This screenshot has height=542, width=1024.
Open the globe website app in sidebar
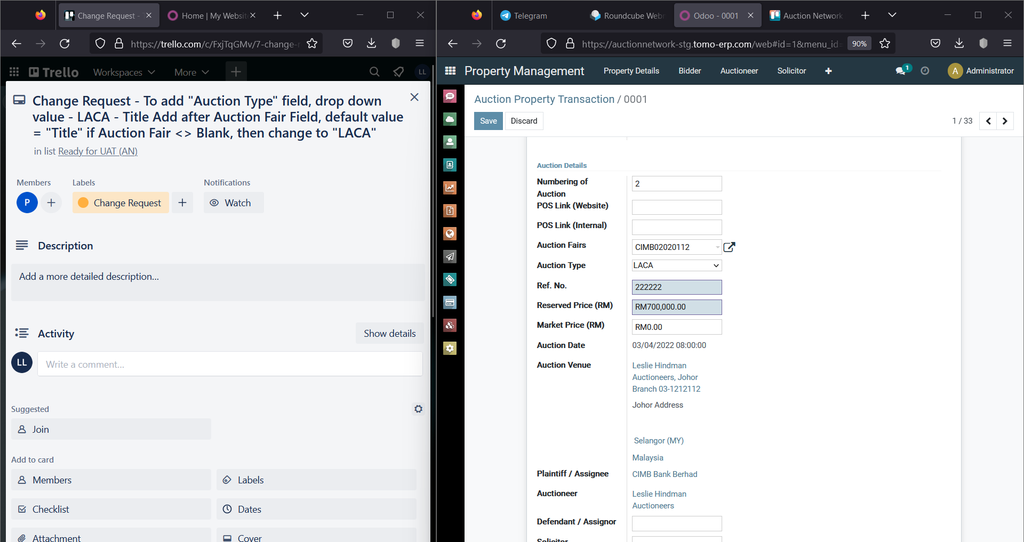450,233
